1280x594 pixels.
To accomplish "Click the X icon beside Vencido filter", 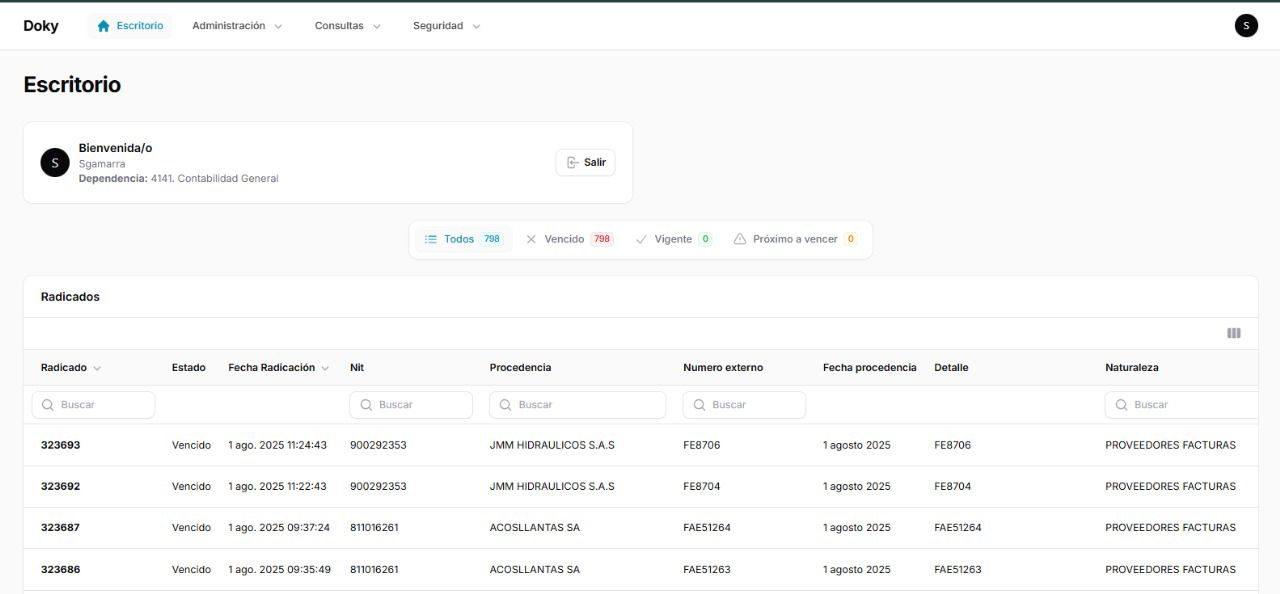I will tap(531, 239).
